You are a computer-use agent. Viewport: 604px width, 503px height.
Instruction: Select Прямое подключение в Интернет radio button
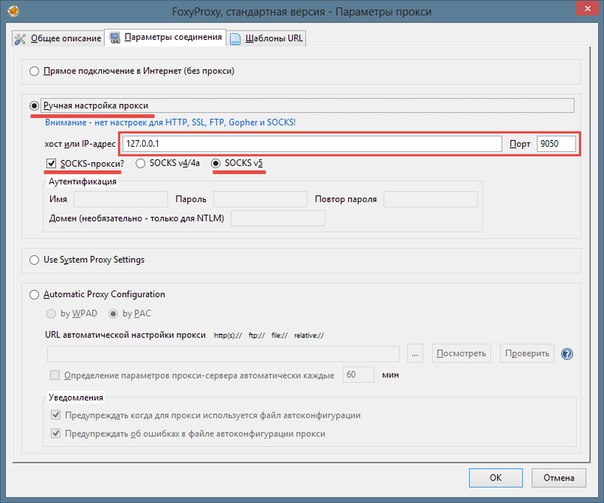tap(34, 71)
